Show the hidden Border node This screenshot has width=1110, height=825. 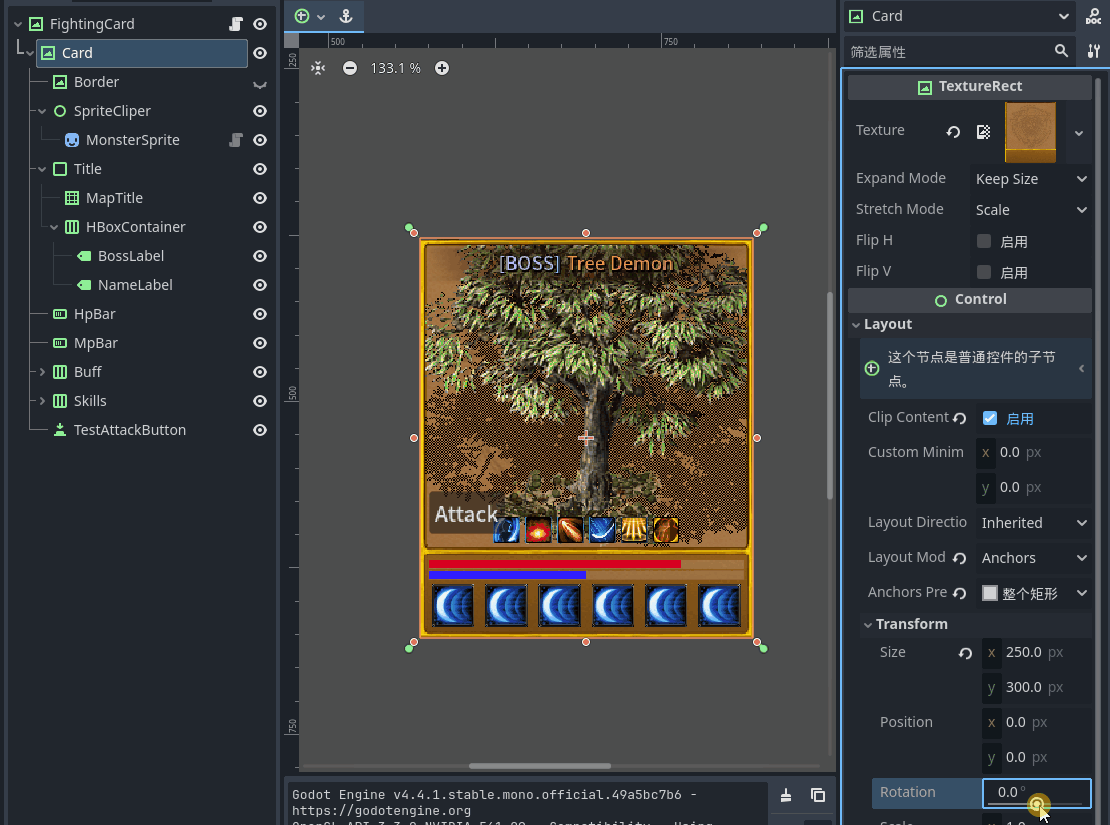pyautogui.click(x=260, y=83)
